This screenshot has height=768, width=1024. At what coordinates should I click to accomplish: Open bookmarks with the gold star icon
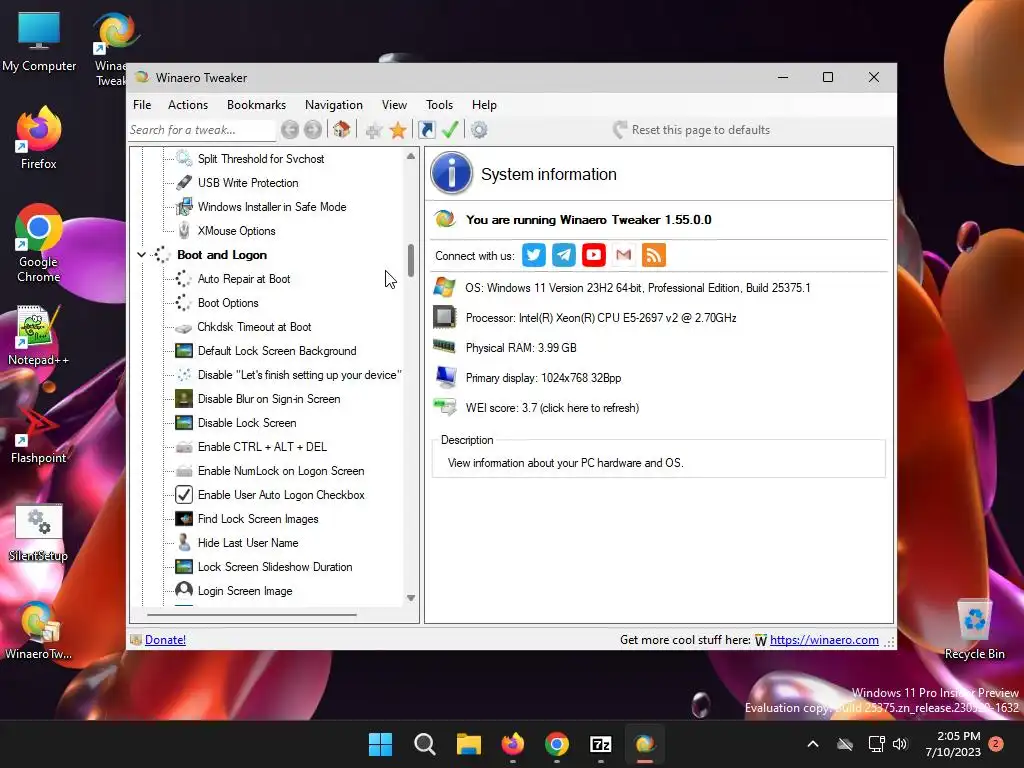coord(398,130)
